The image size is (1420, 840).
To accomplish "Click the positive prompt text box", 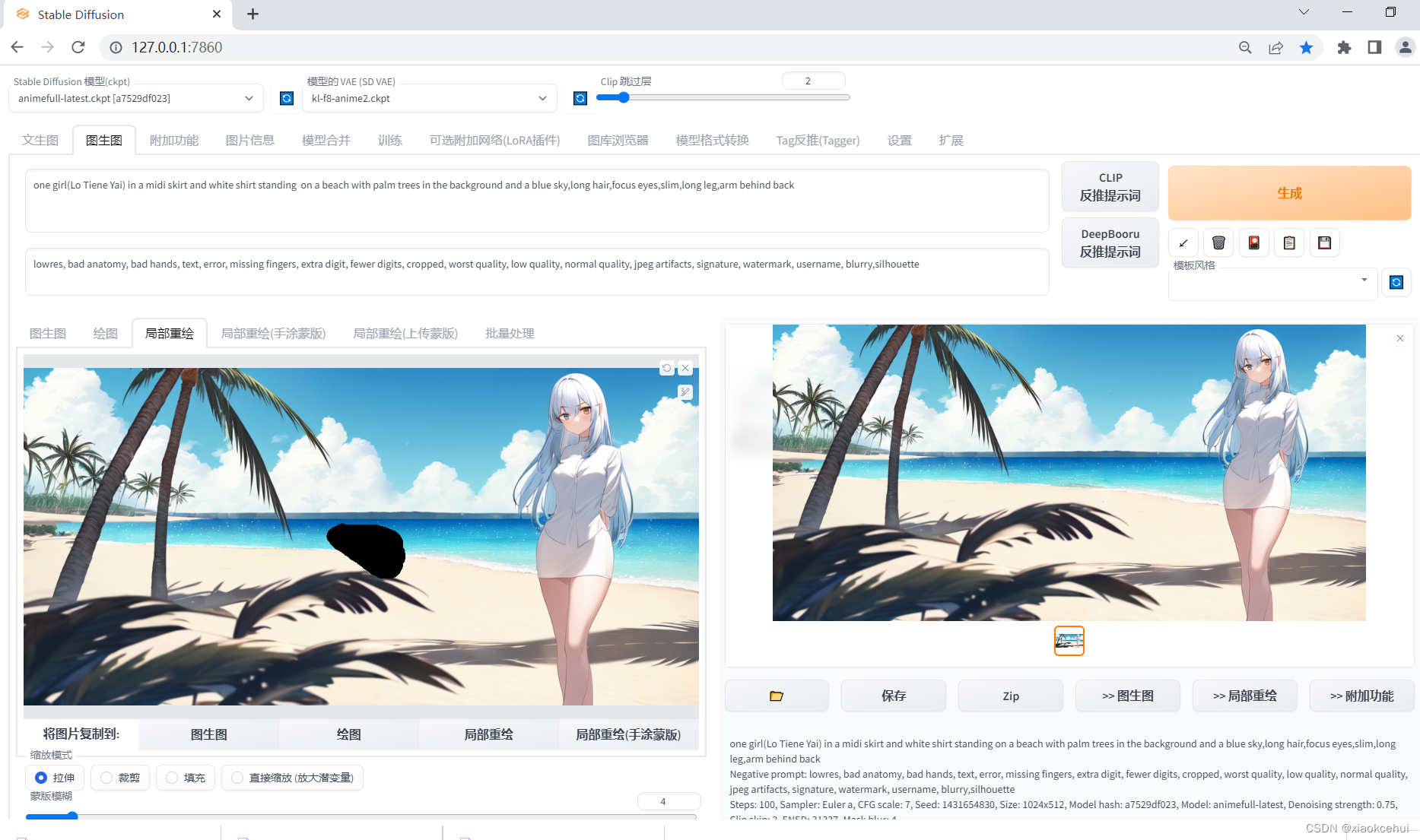I will (537, 201).
